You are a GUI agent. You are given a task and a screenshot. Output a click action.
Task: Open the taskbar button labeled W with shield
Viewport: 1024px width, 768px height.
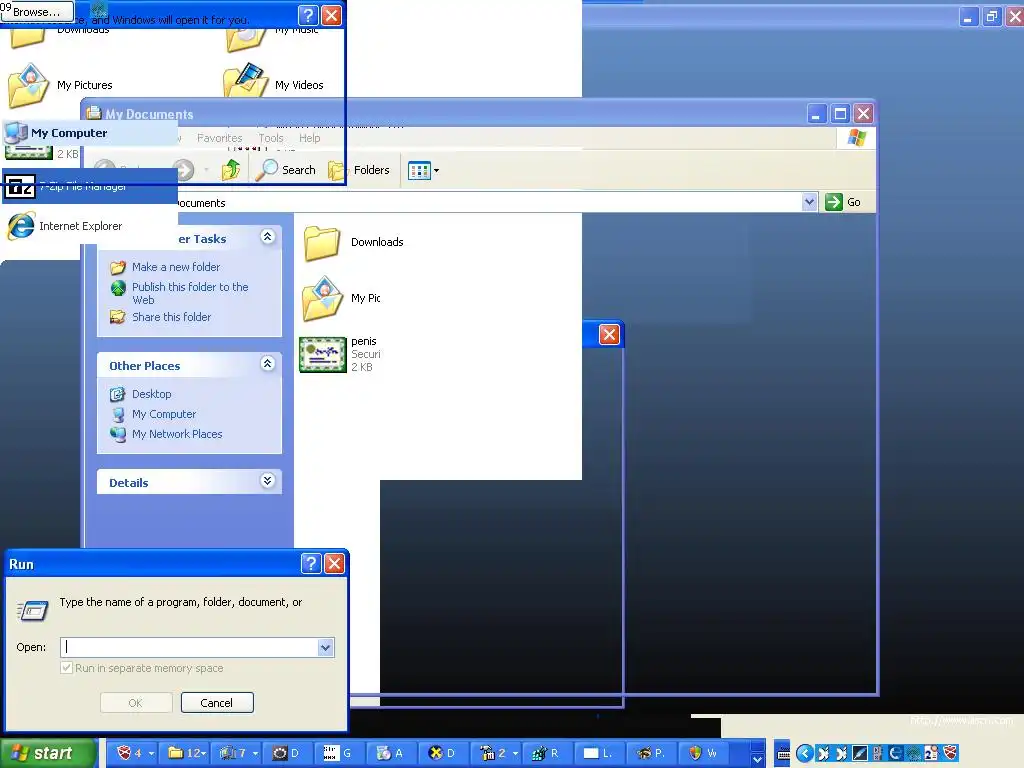702,753
